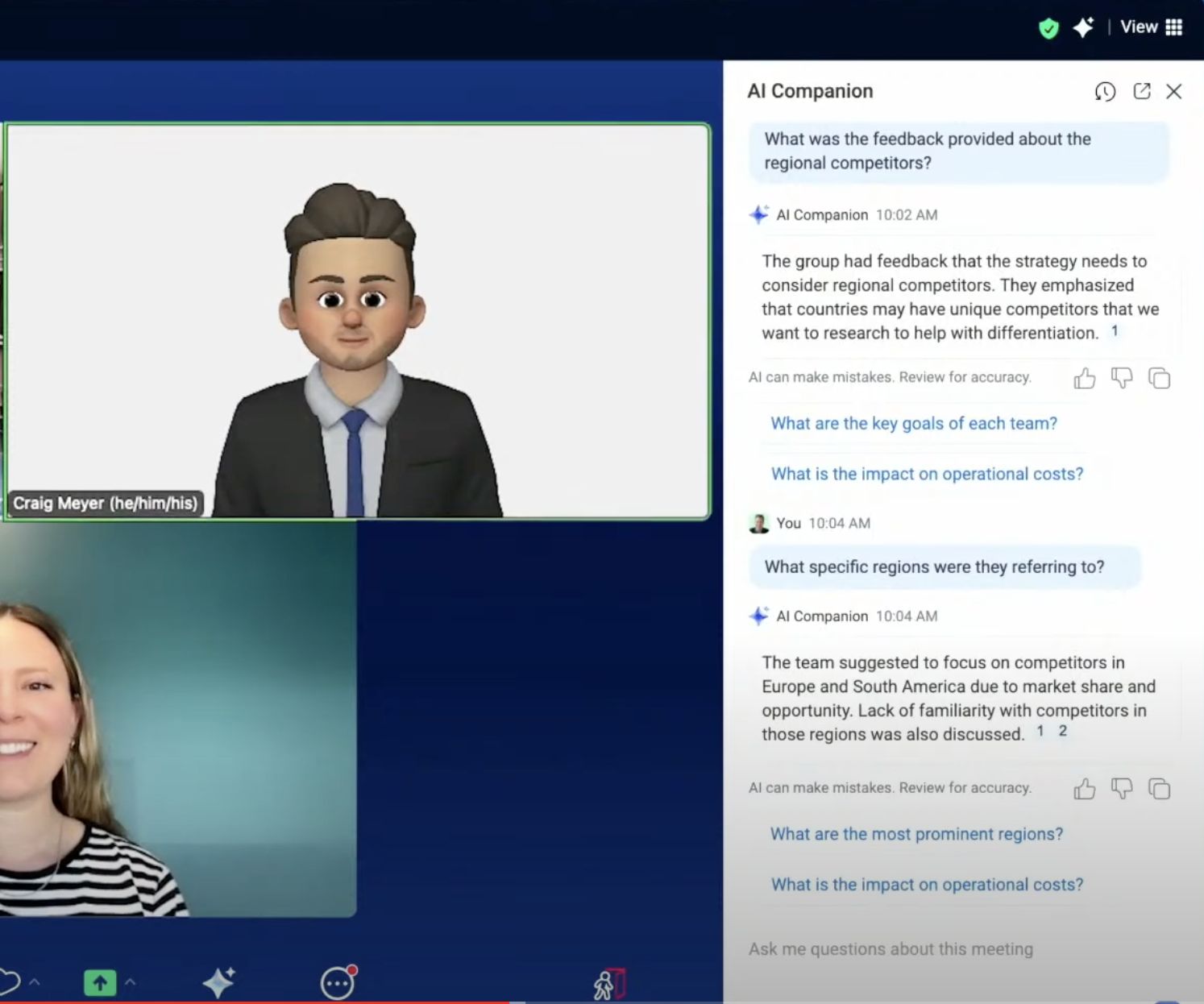Click the green security shield icon

(x=1048, y=28)
